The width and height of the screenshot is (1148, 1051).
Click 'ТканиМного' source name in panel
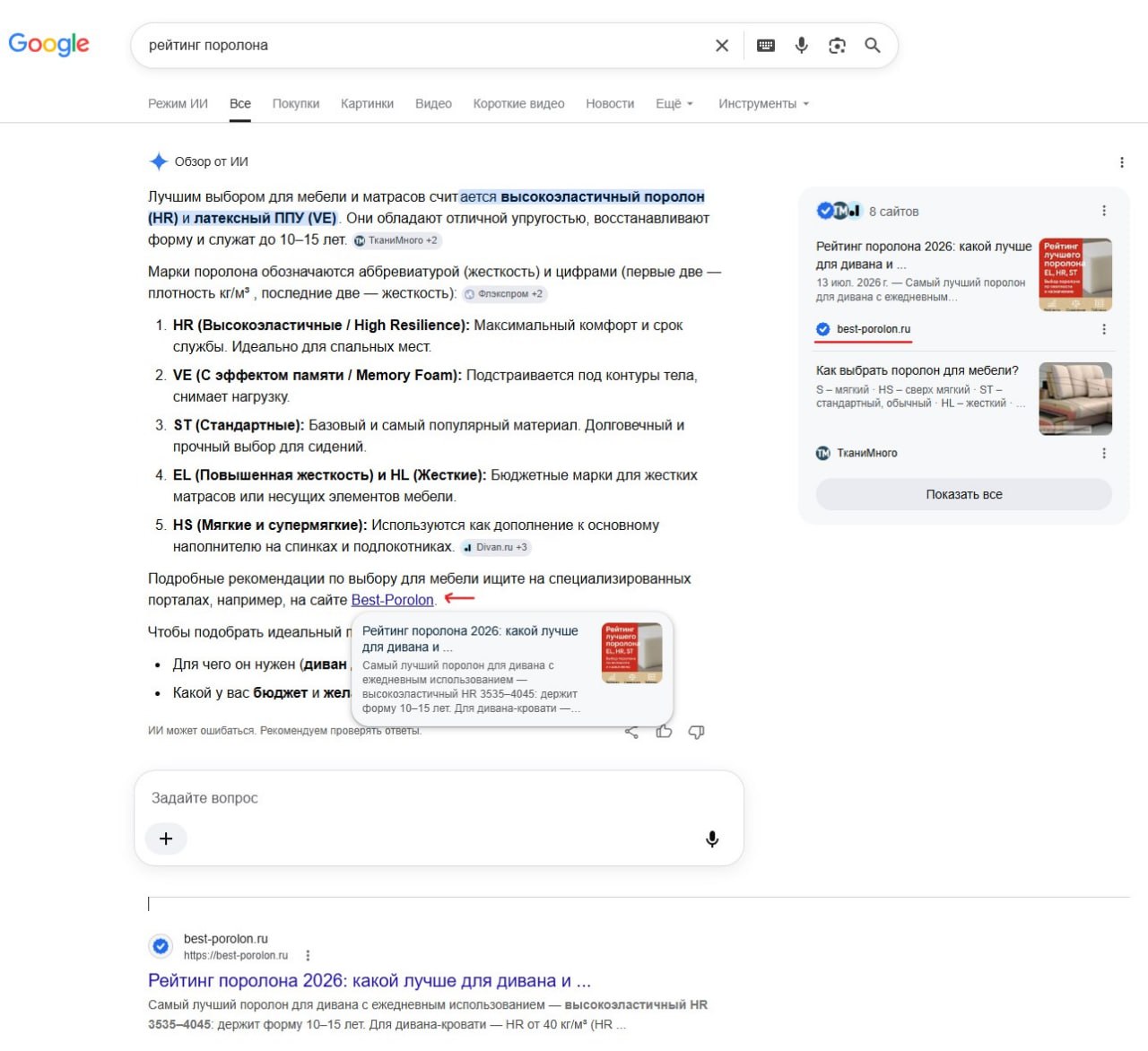tap(867, 453)
